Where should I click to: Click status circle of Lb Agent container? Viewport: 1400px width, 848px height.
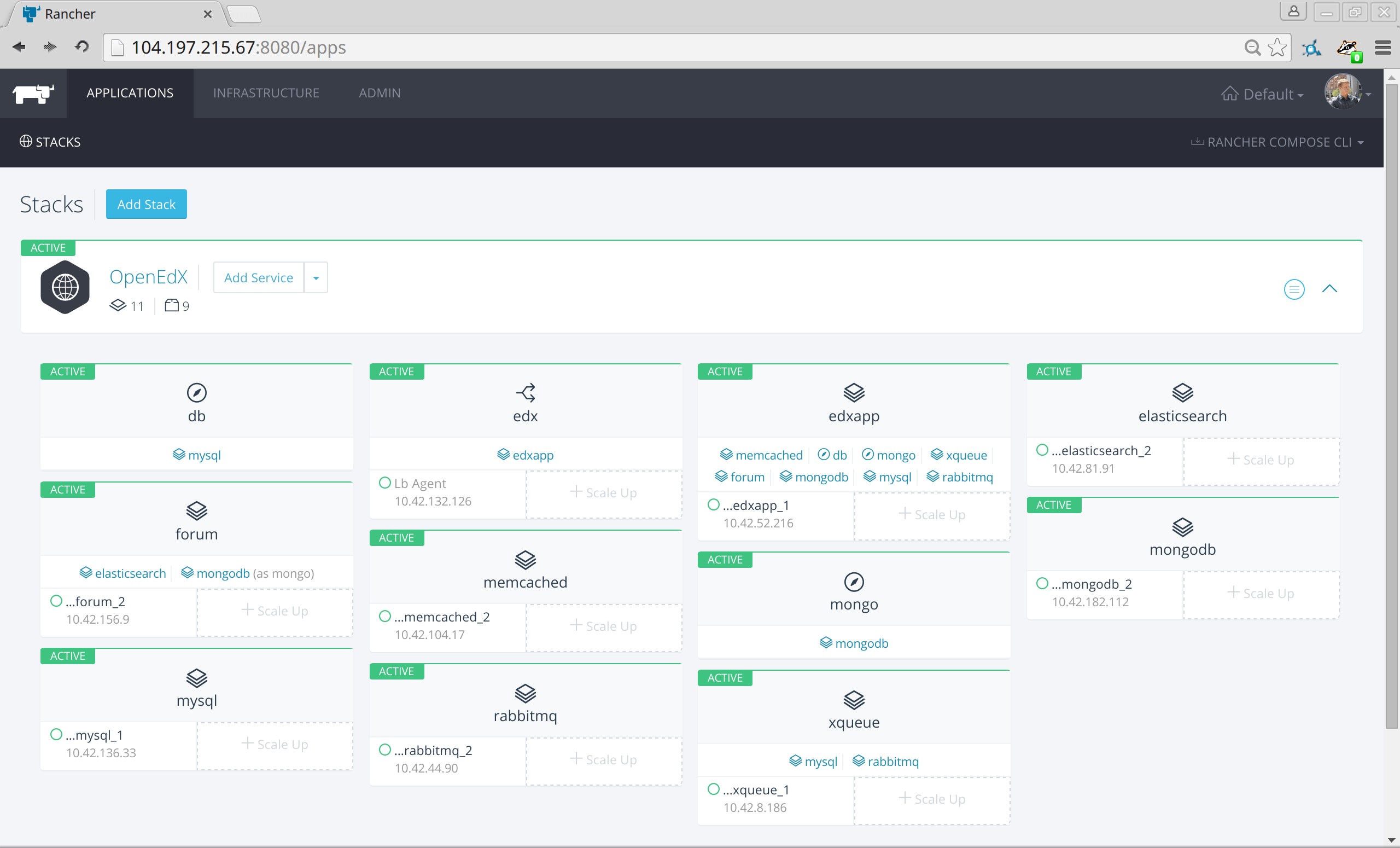click(x=384, y=483)
